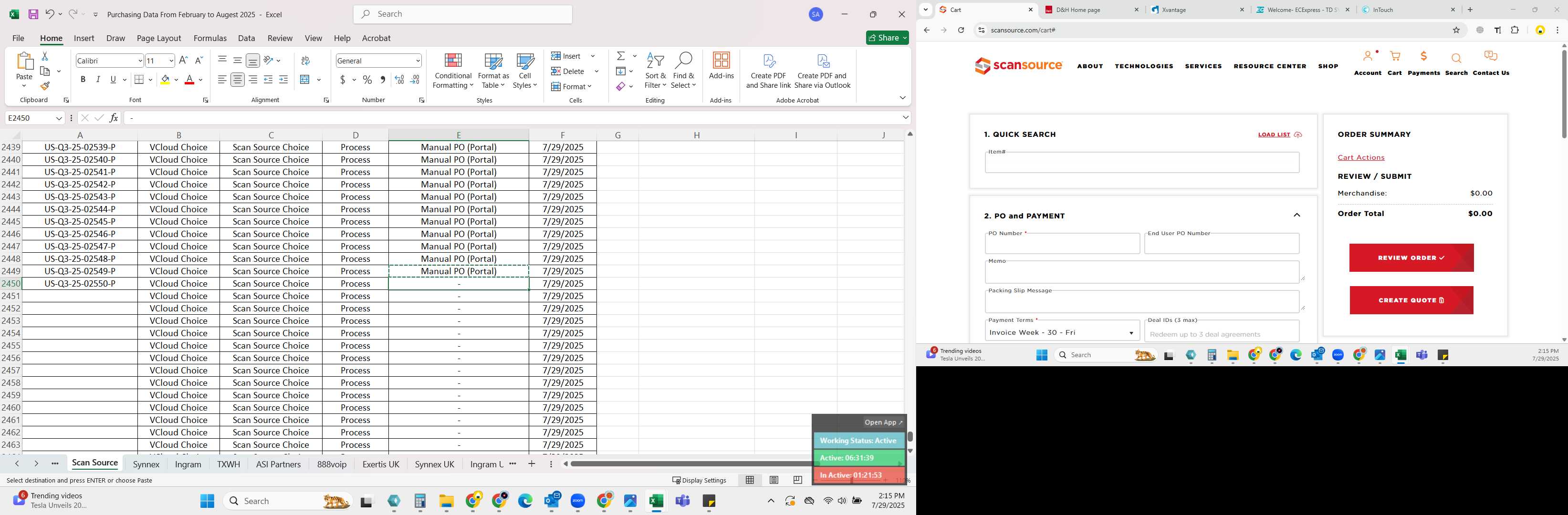Open the Cart Actions link
1568x515 pixels.
(x=1360, y=157)
